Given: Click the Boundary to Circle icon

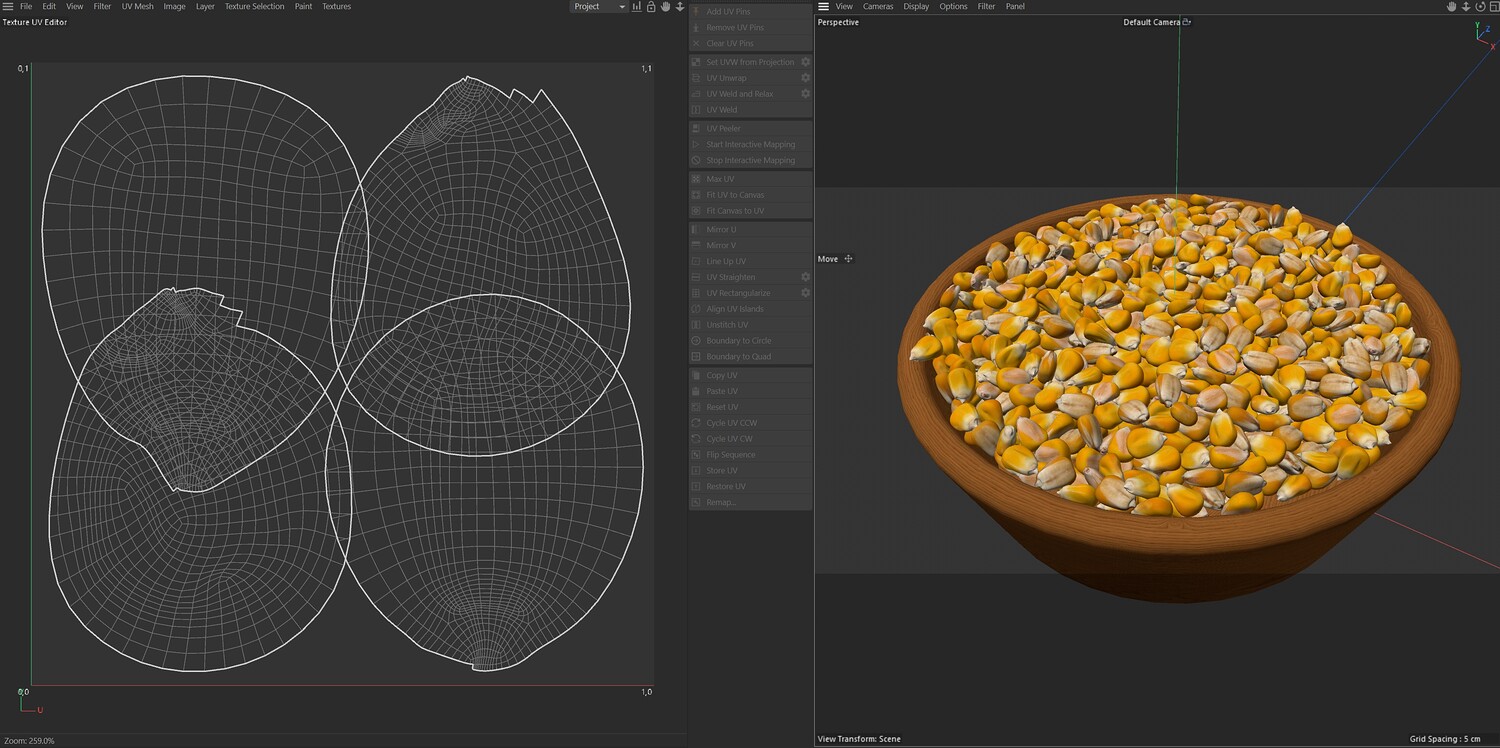Looking at the screenshot, I should tap(697, 341).
